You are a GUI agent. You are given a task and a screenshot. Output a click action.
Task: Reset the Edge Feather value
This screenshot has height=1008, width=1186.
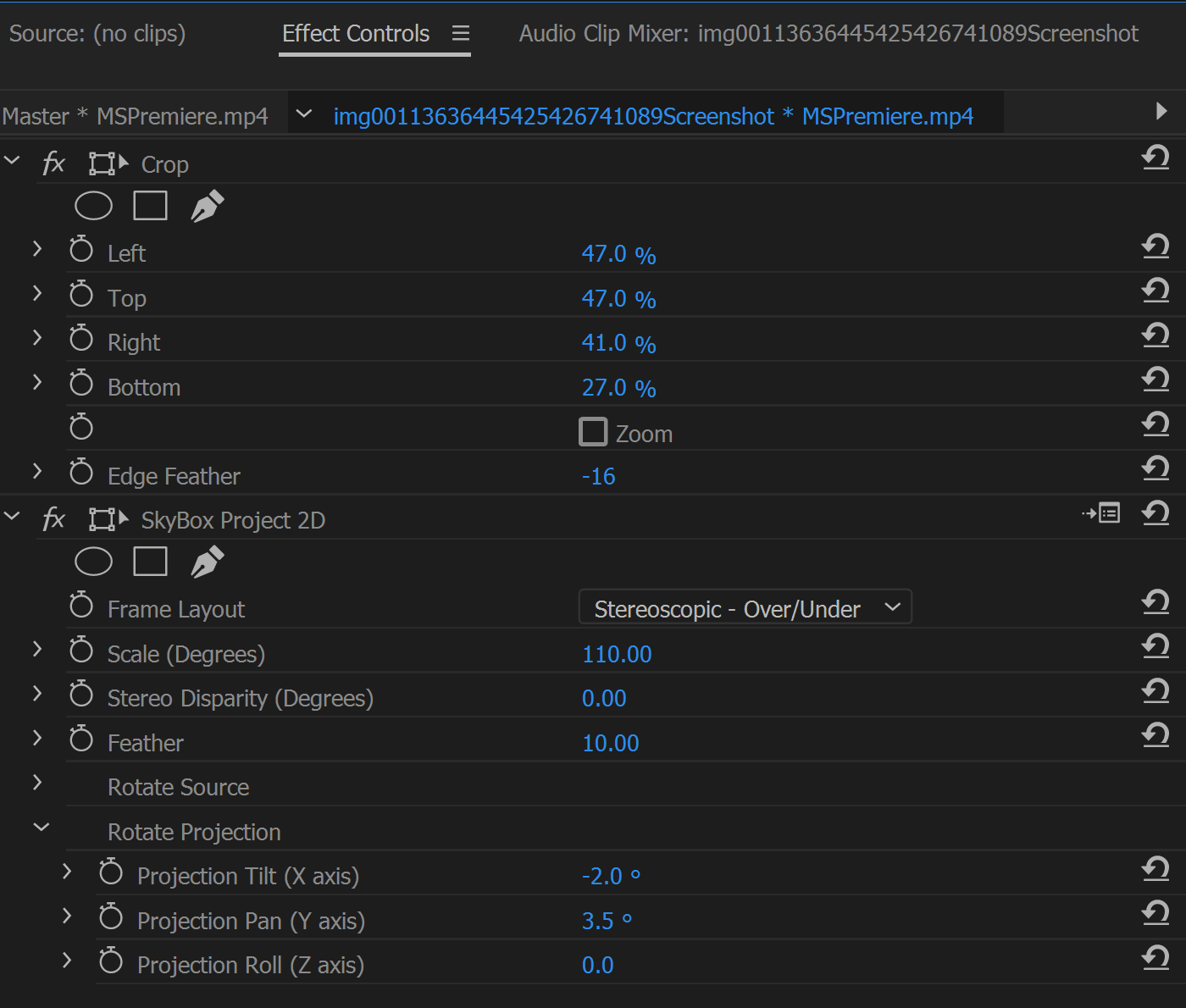(x=1155, y=468)
